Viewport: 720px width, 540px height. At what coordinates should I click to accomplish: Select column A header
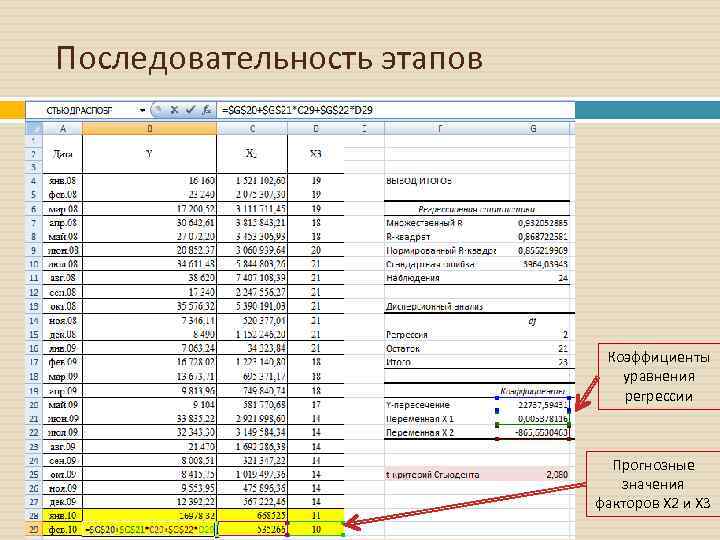point(62,129)
